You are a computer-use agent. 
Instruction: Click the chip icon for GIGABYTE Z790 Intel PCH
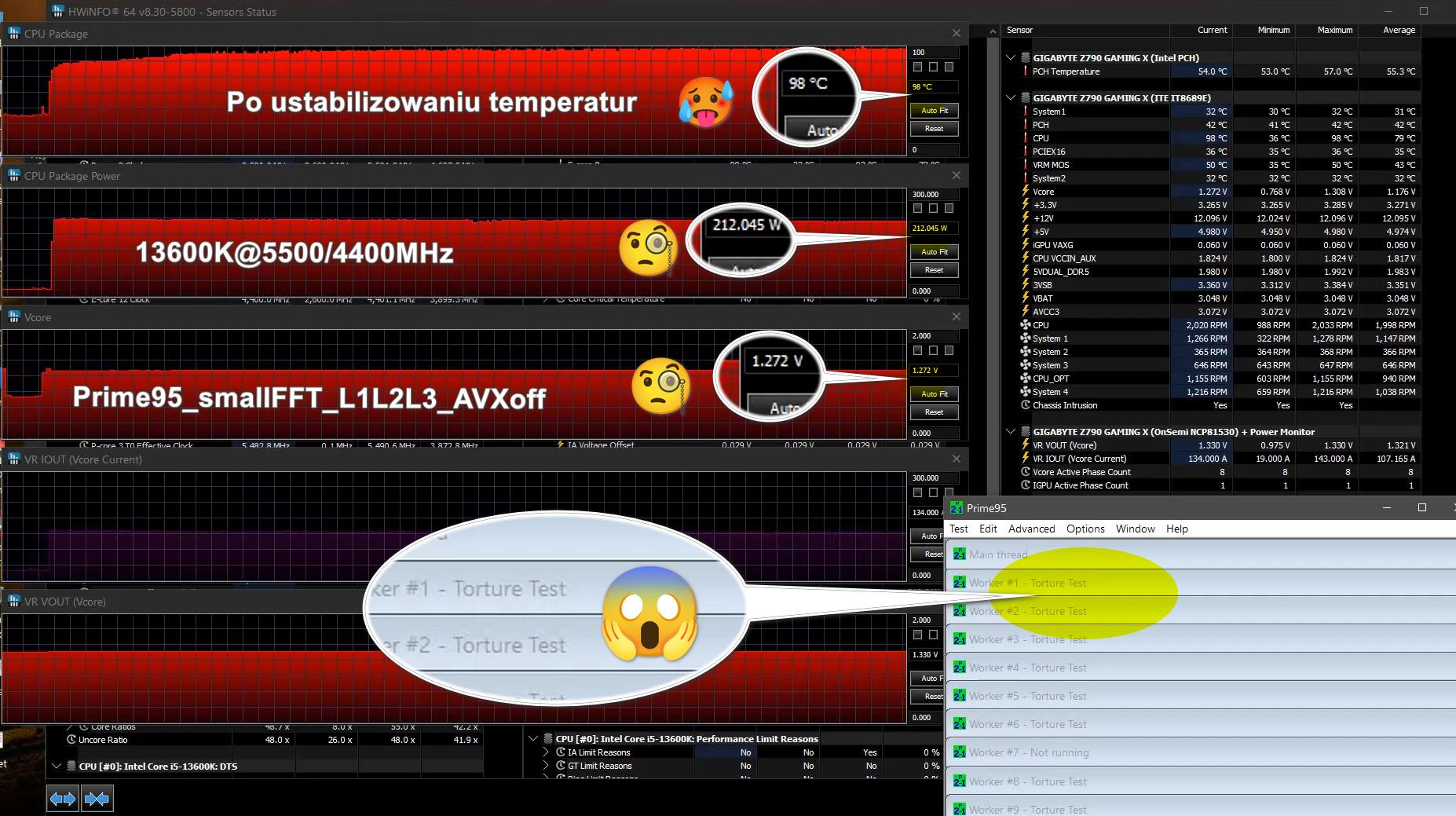point(1025,58)
